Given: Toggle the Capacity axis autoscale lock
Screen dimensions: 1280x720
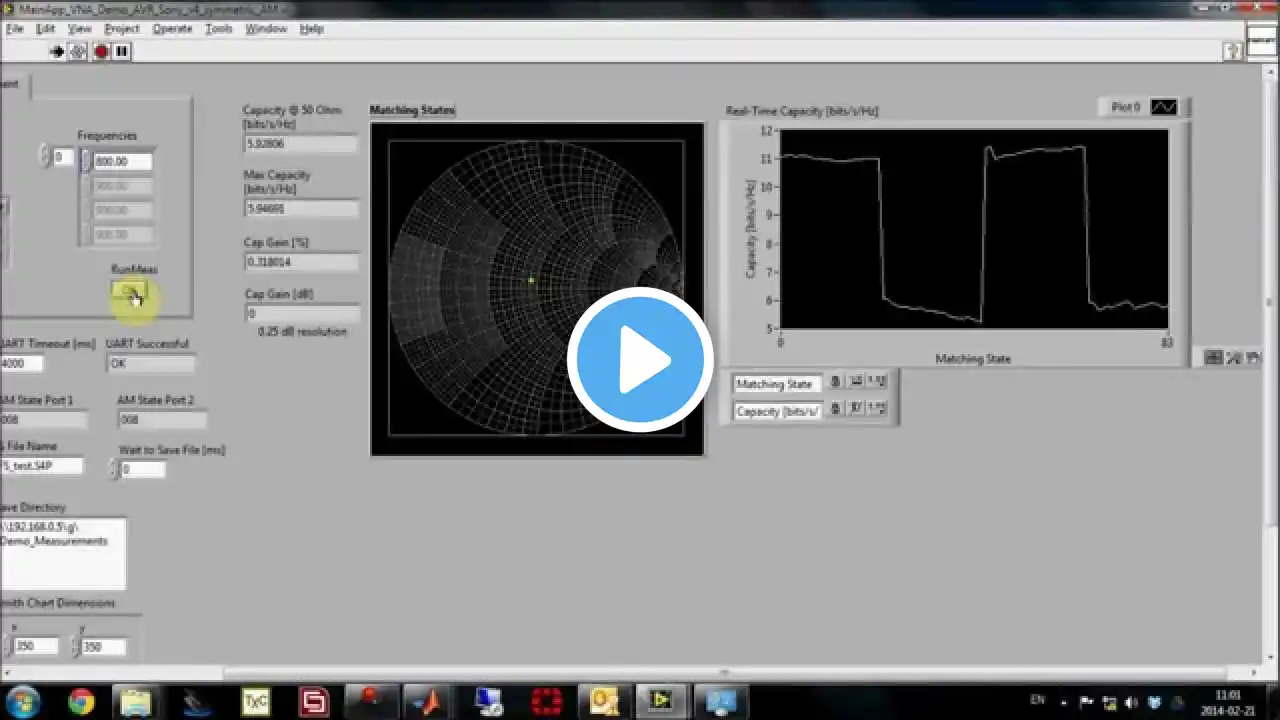Looking at the screenshot, I should click(836, 409).
